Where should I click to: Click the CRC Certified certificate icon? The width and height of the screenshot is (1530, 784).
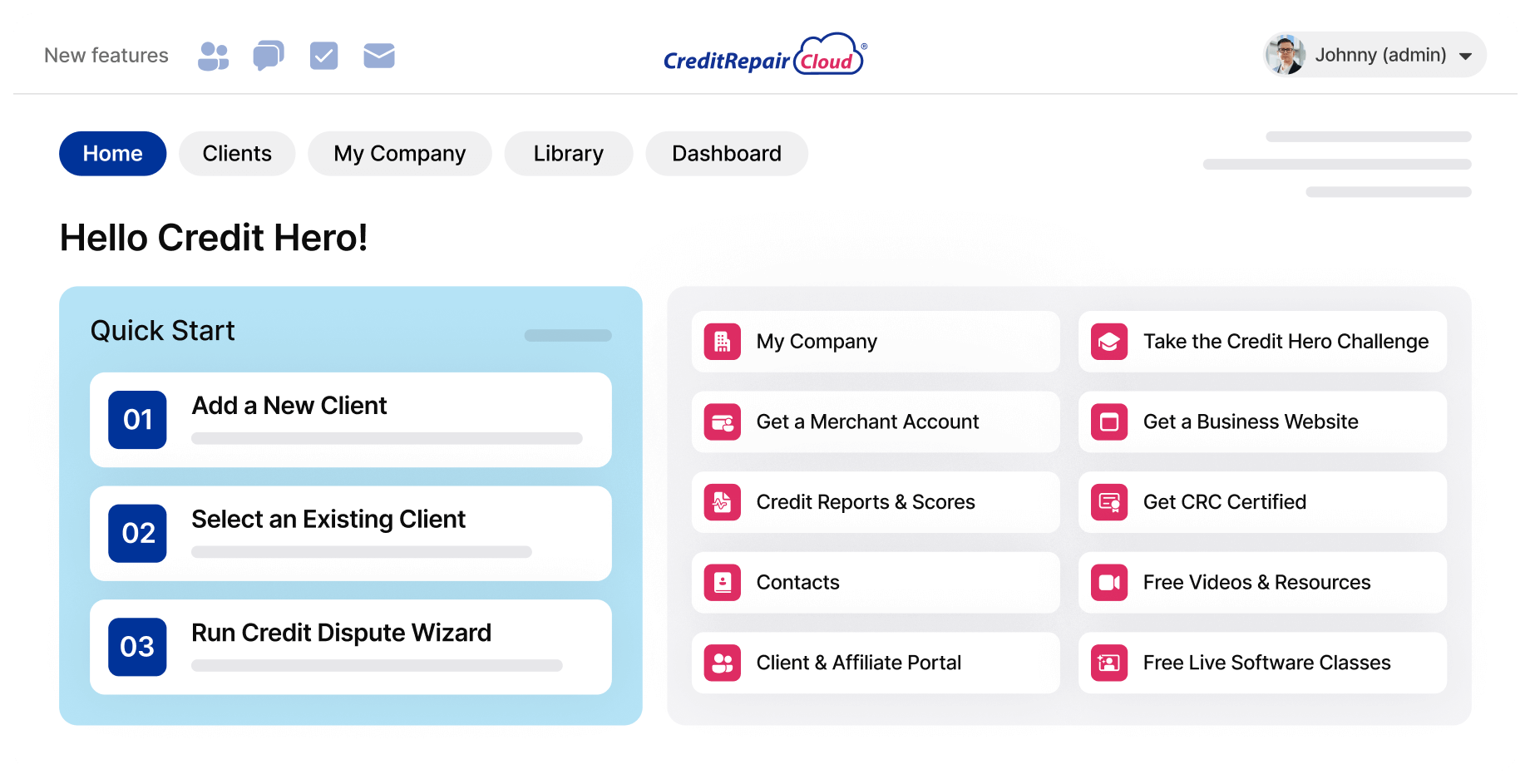[1109, 502]
